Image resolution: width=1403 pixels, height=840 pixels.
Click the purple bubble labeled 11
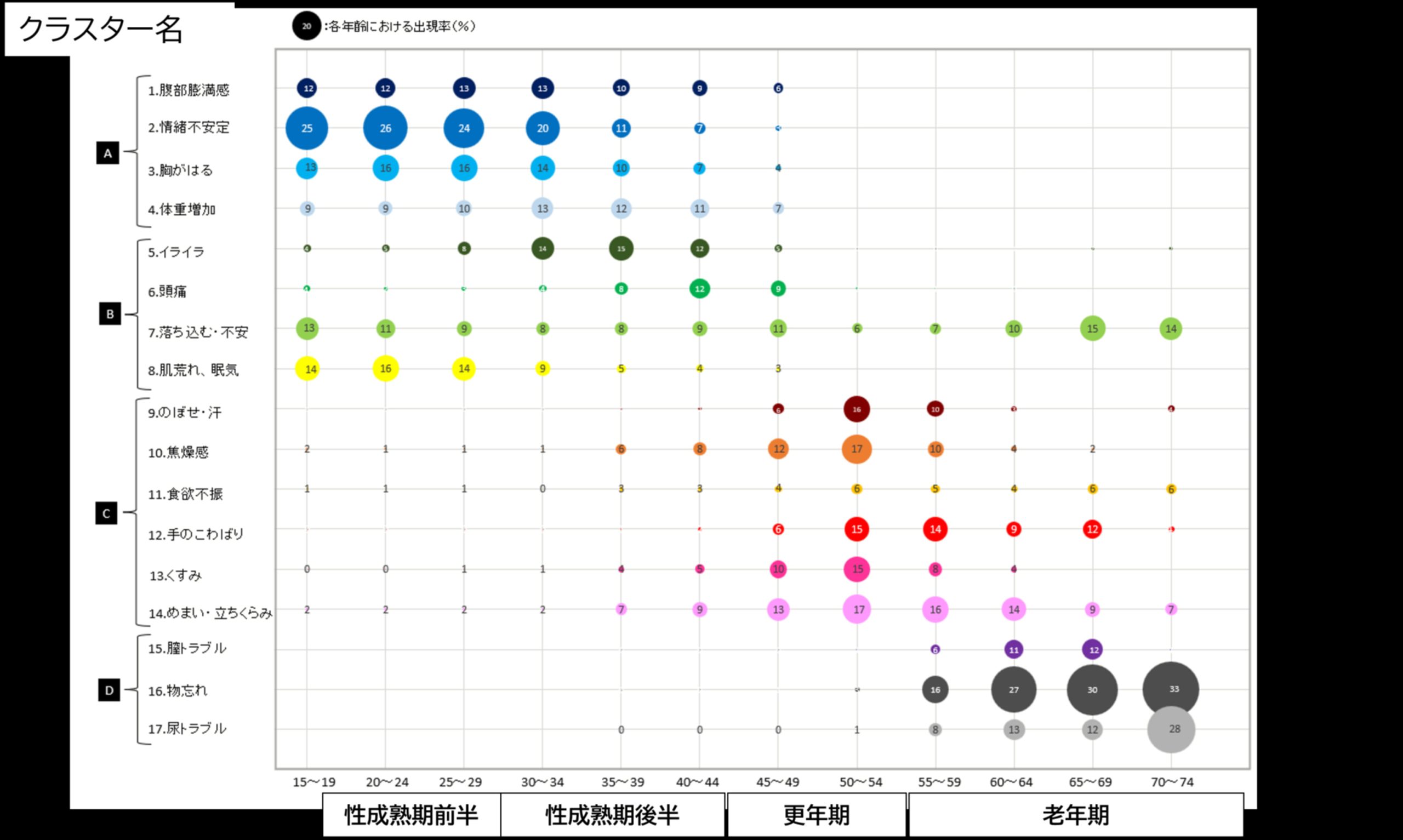1014,650
